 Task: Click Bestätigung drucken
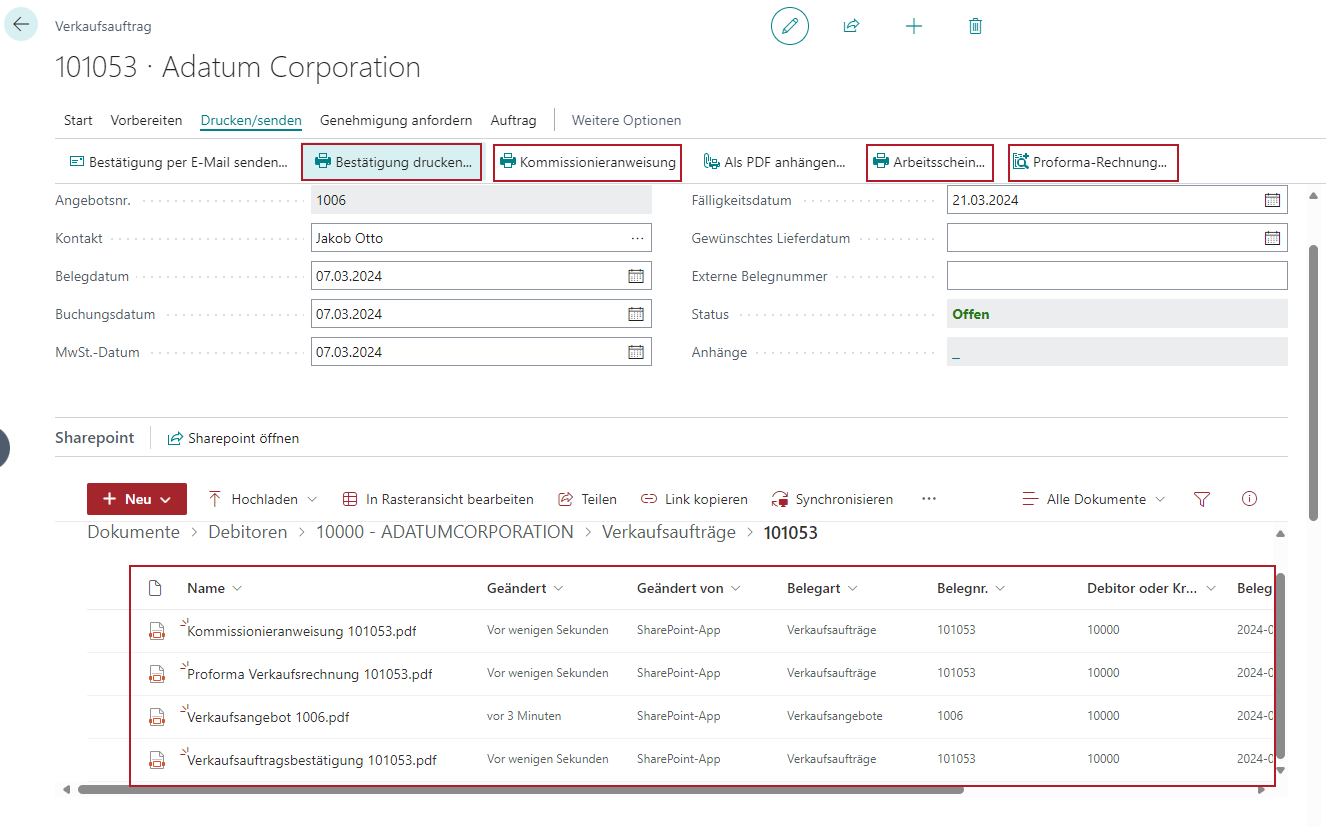pos(392,162)
